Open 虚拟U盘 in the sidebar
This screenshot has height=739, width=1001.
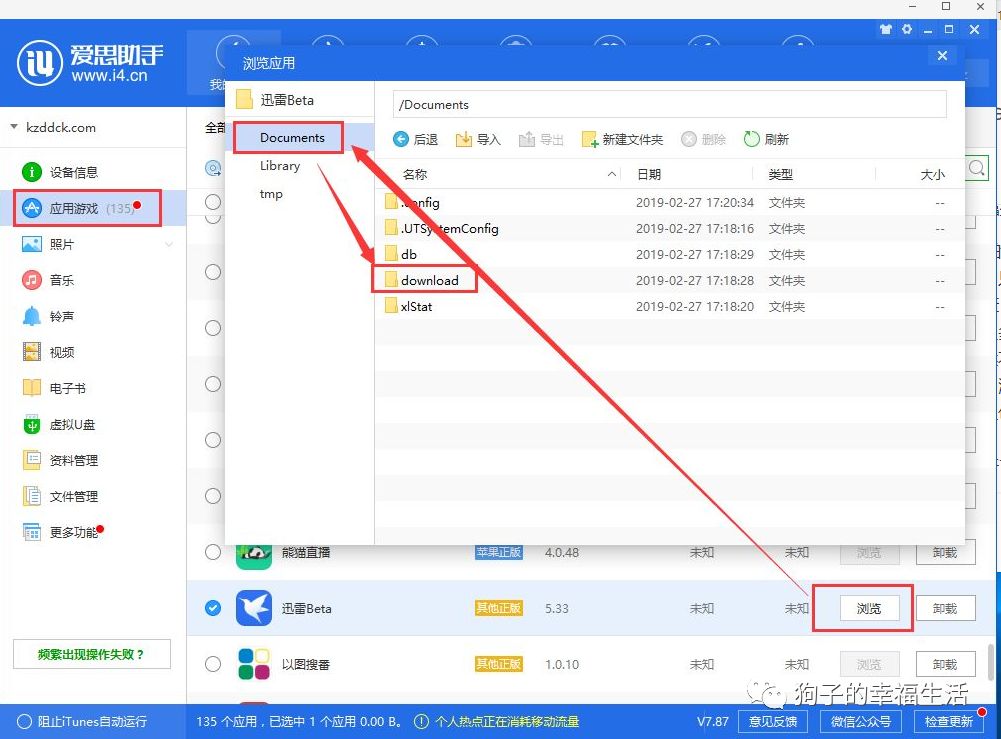click(x=72, y=424)
